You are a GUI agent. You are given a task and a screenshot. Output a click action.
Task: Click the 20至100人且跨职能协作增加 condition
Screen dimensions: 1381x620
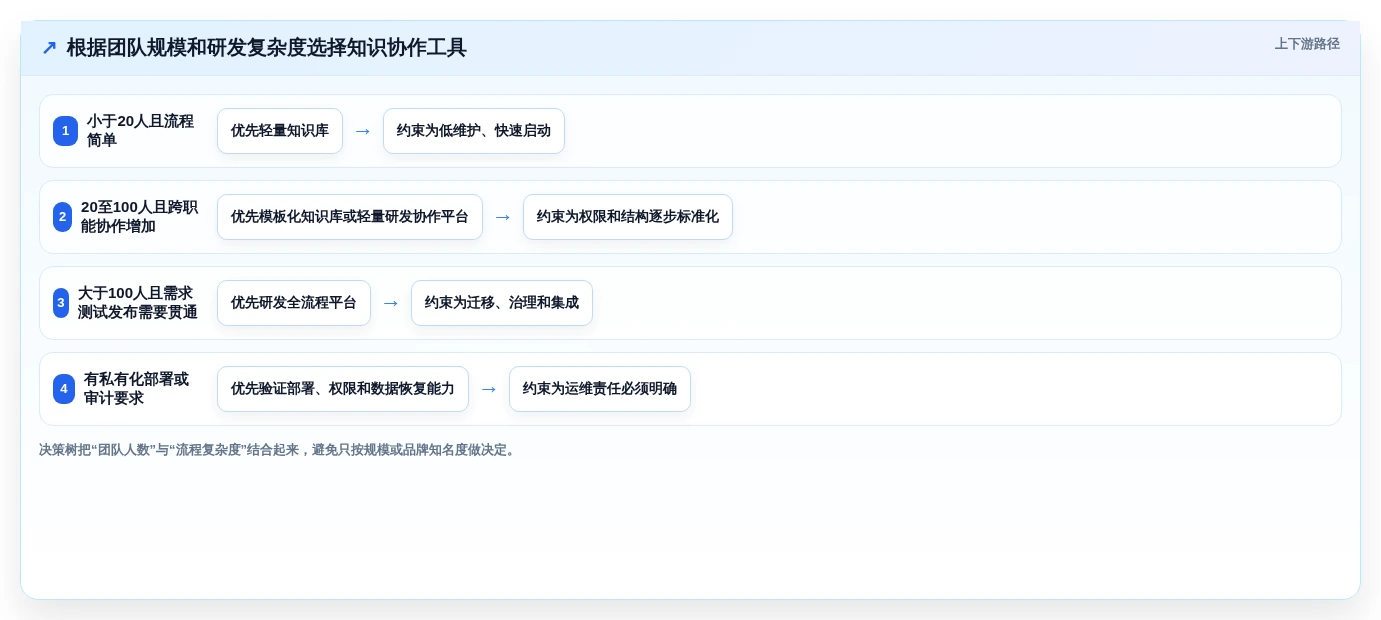[139, 217]
